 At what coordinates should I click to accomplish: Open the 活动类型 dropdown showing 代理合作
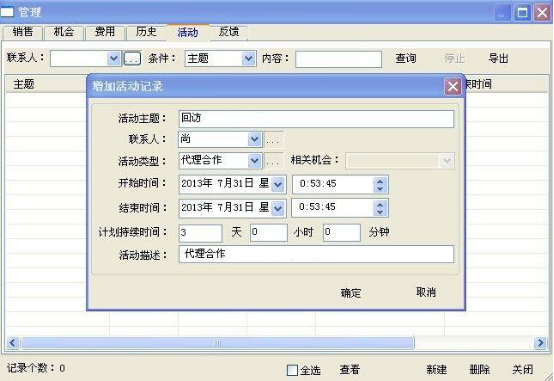(254, 161)
